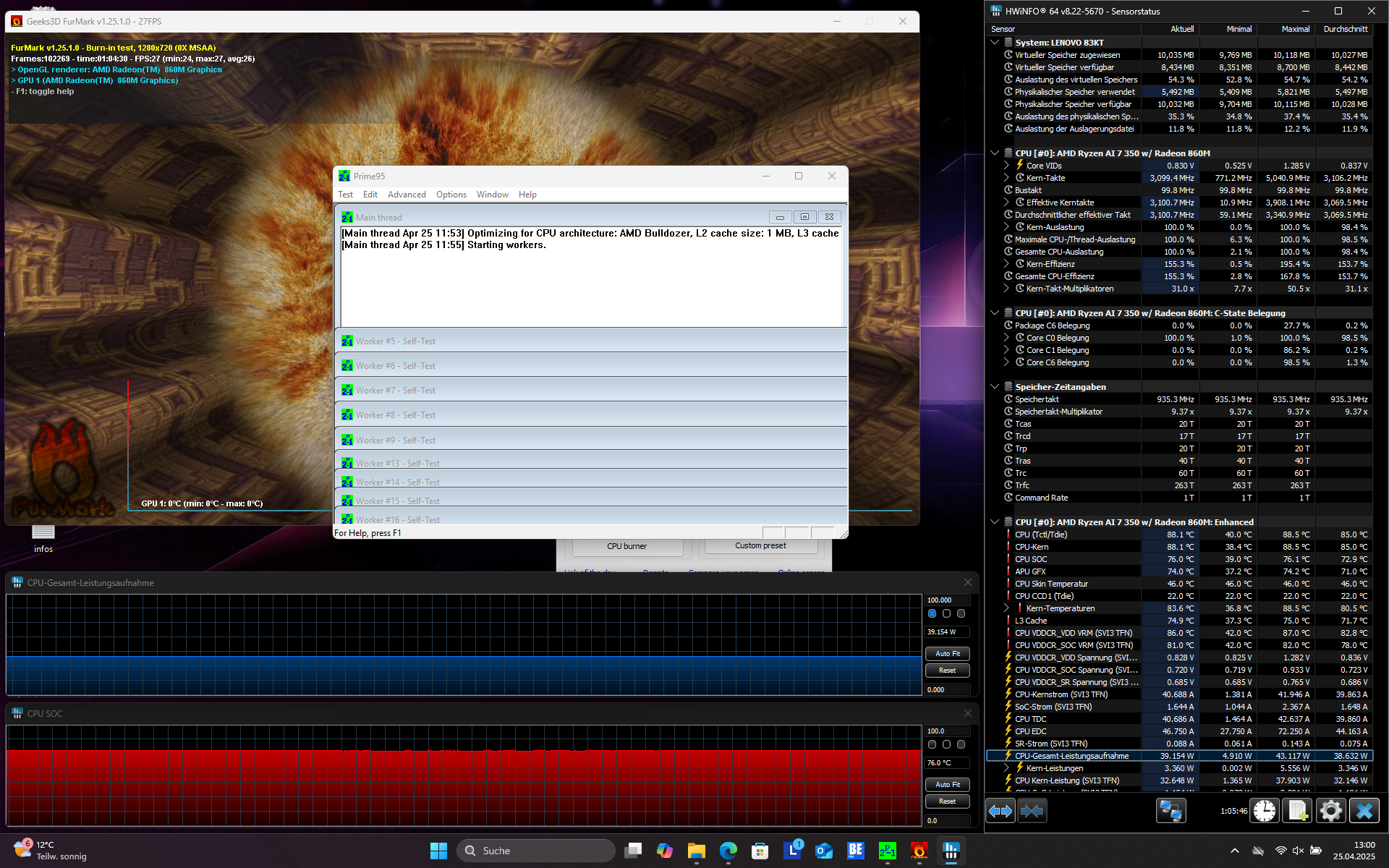Expand the Core VIDs row
The height and width of the screenshot is (868, 1389).
1006,166
